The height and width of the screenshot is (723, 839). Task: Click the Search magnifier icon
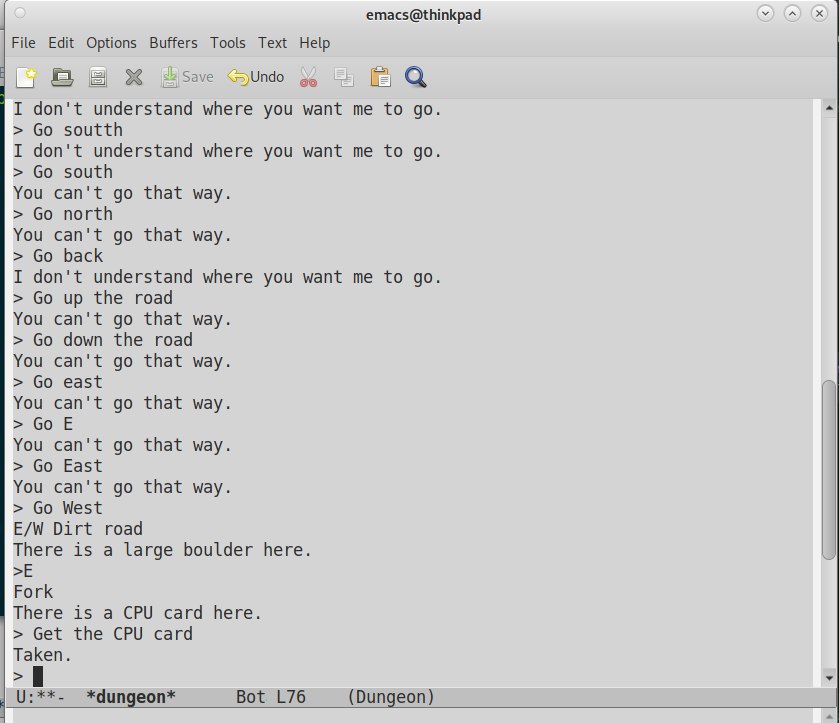(x=415, y=77)
